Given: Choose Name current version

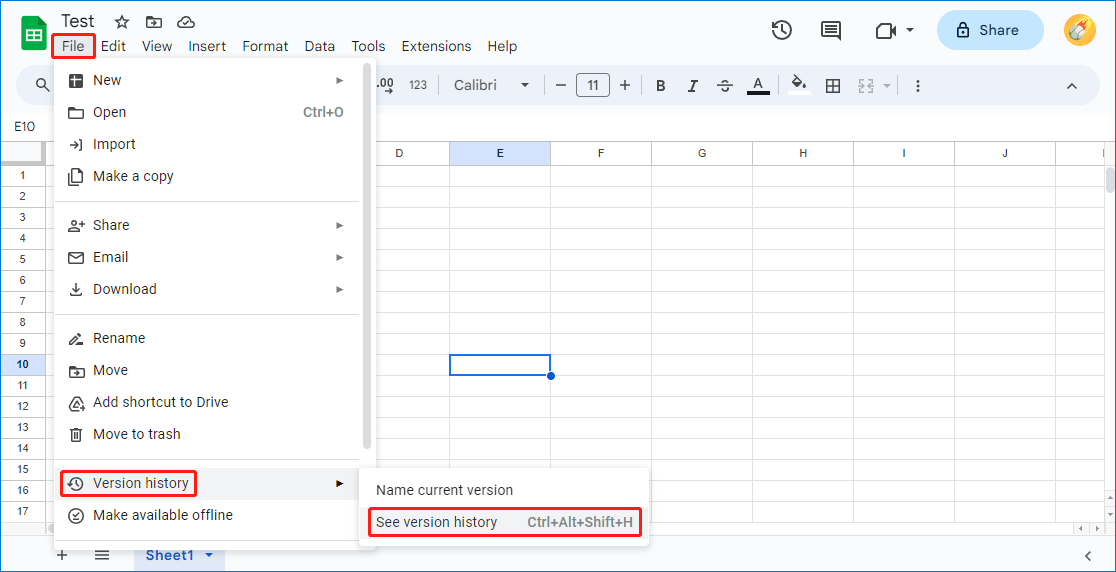Looking at the screenshot, I should click(x=504, y=490).
